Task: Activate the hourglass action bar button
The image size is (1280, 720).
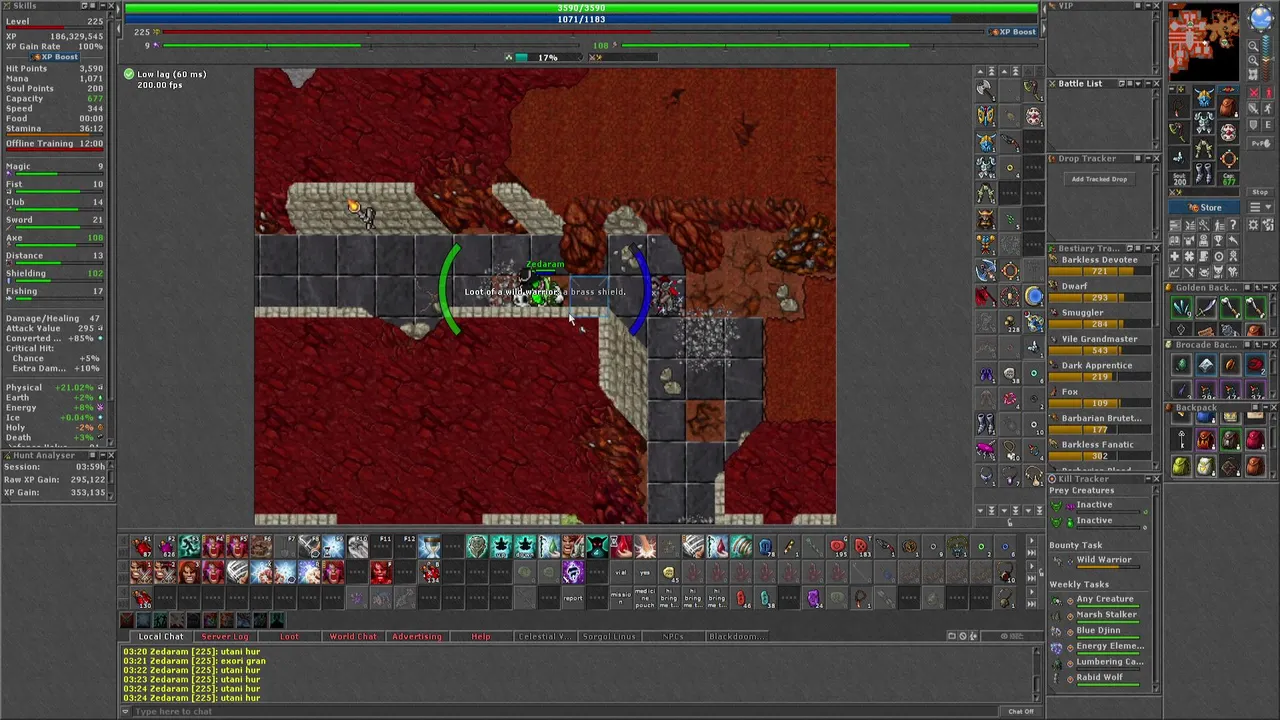Action: coord(429,546)
